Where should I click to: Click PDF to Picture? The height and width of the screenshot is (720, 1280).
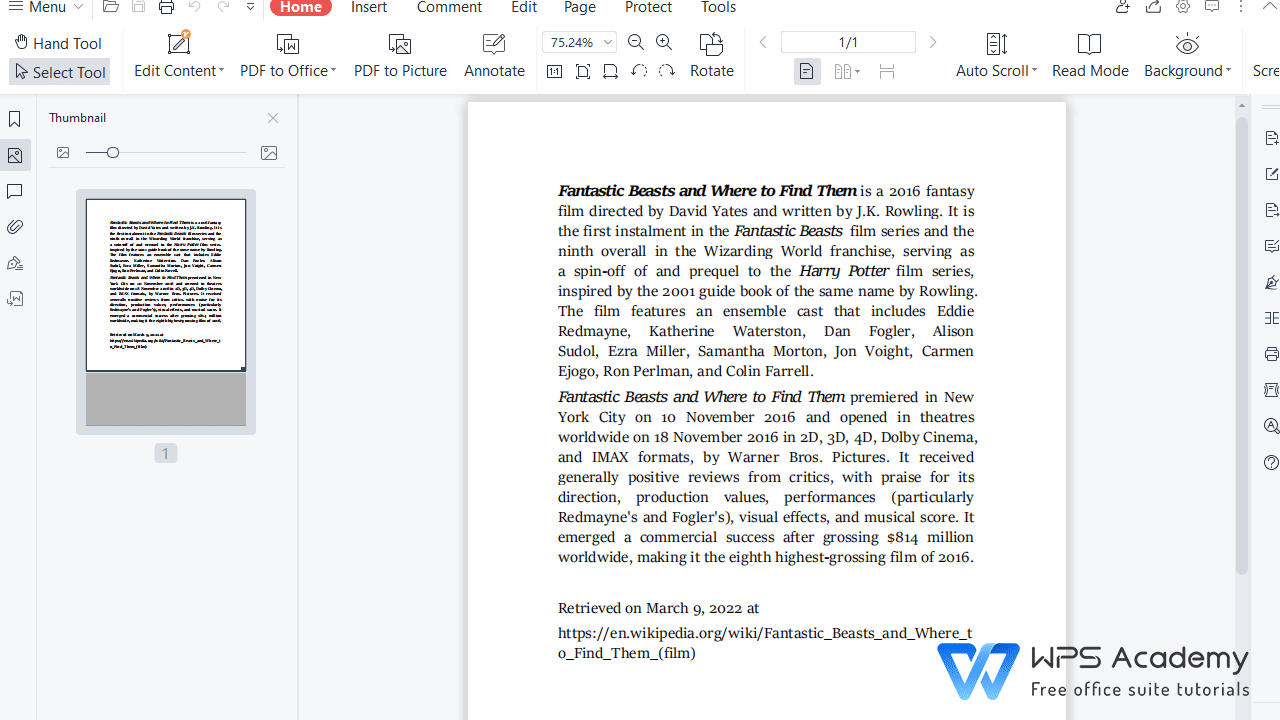tap(400, 56)
